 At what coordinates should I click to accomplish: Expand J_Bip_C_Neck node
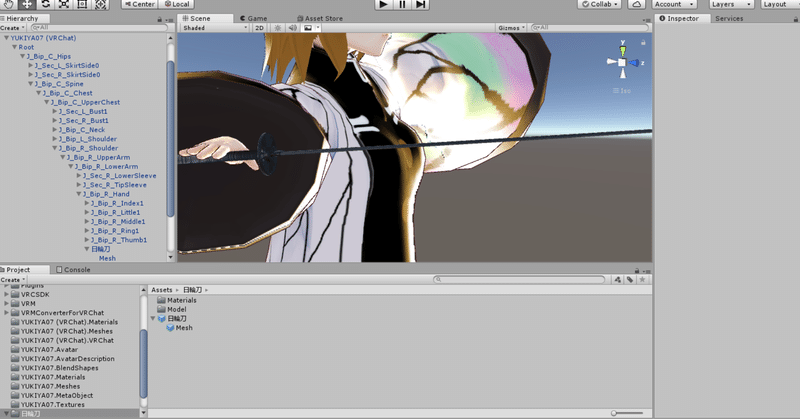[x=55, y=130]
